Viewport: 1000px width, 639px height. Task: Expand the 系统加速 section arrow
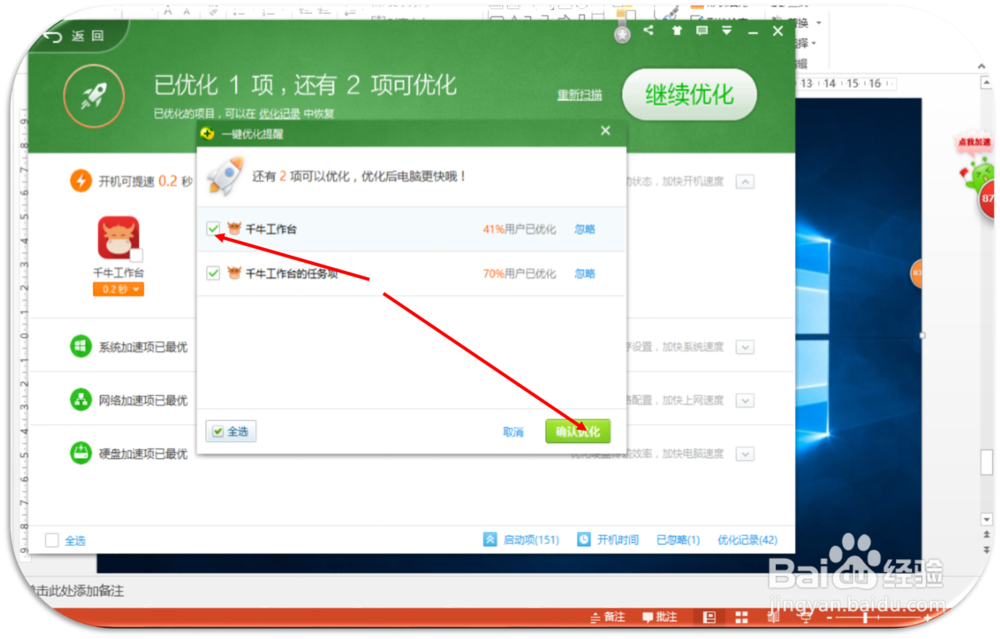click(745, 347)
